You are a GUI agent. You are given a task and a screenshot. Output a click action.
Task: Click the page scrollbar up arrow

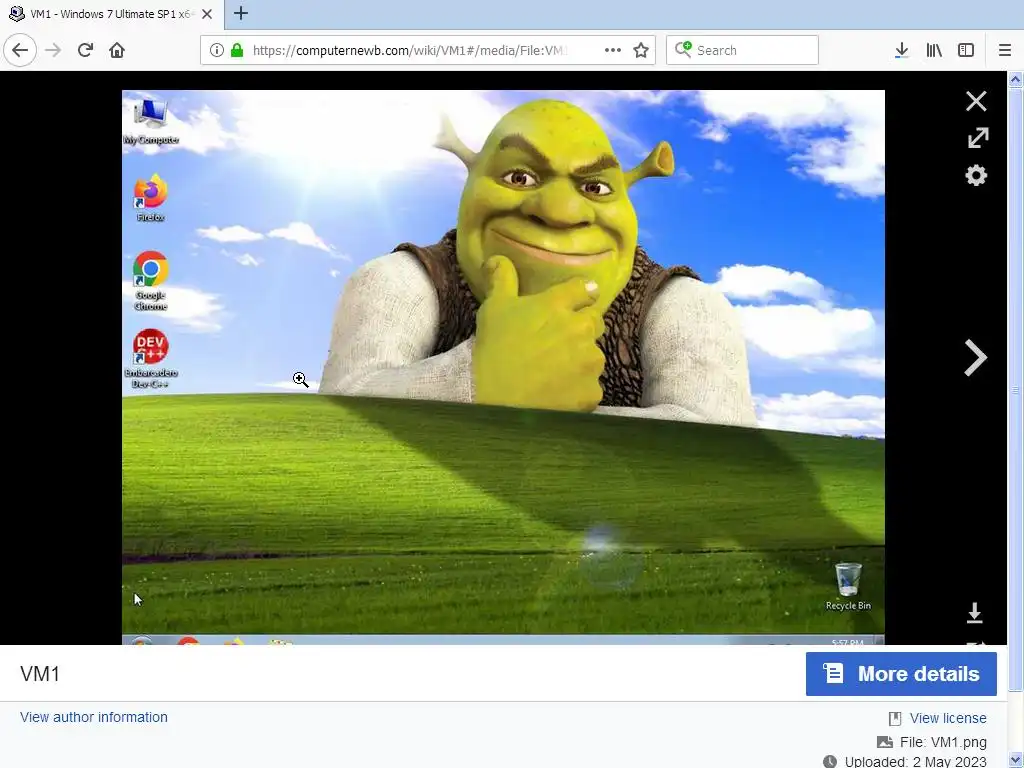1016,80
